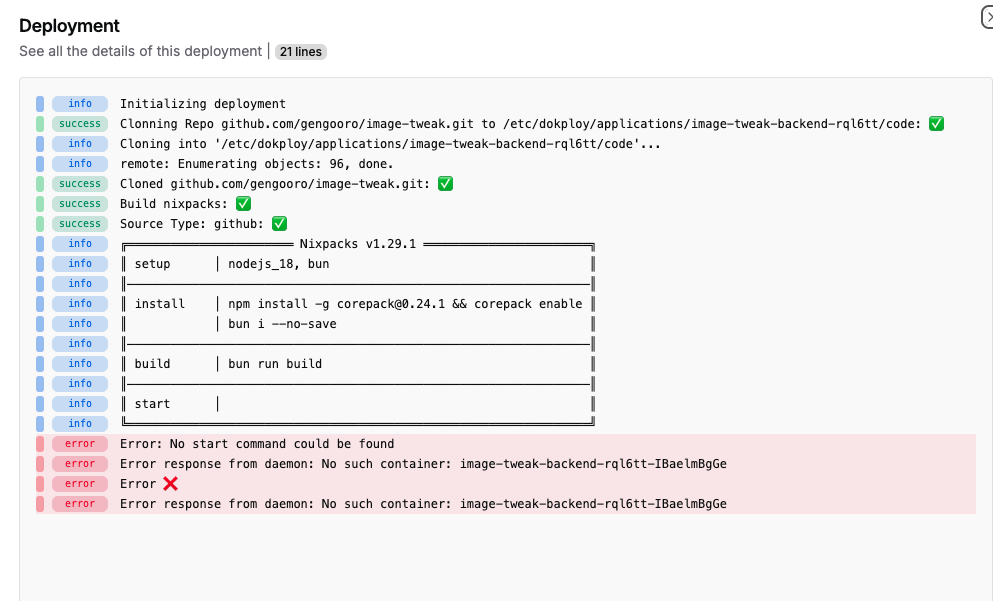The image size is (993, 601).
Task: Click the checkmark next to Cloned github.com line
Action: pyautogui.click(x=446, y=184)
